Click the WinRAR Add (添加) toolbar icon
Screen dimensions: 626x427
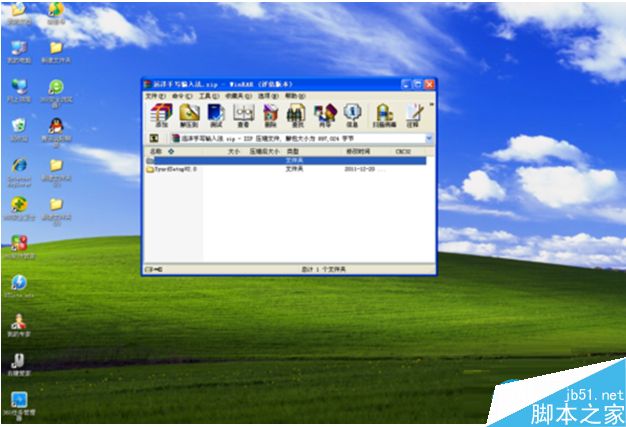[161, 115]
